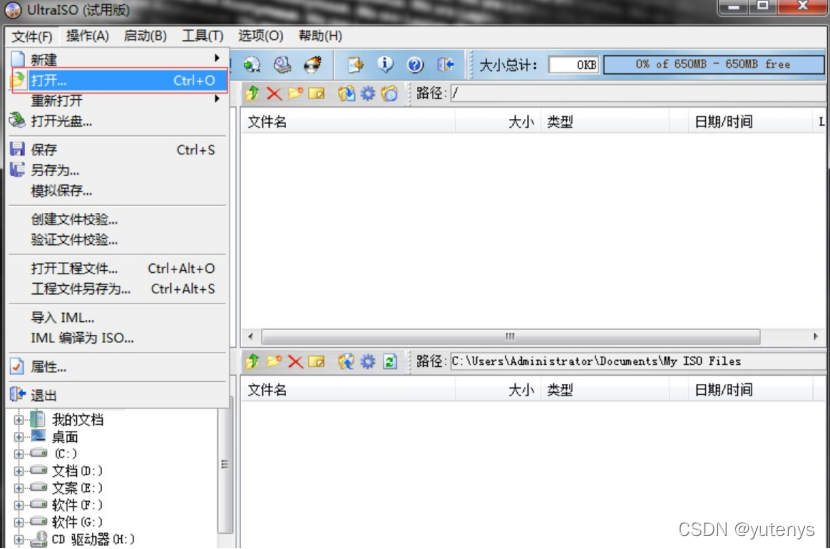Open the 选项(O) menu
Viewport: 830px width, 549px height.
point(260,36)
